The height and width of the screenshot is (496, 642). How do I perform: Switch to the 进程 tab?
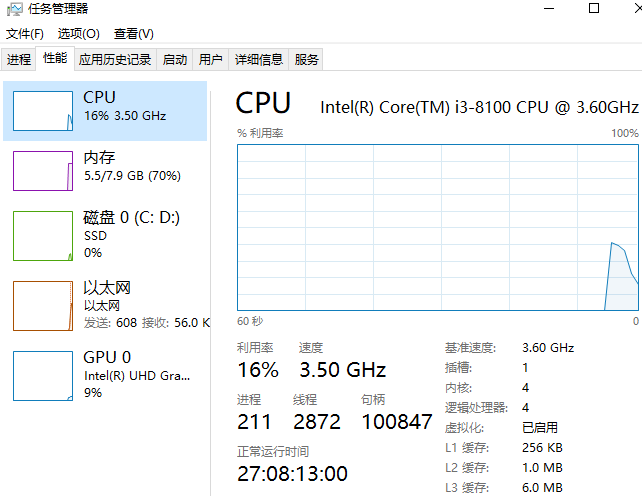click(19, 60)
